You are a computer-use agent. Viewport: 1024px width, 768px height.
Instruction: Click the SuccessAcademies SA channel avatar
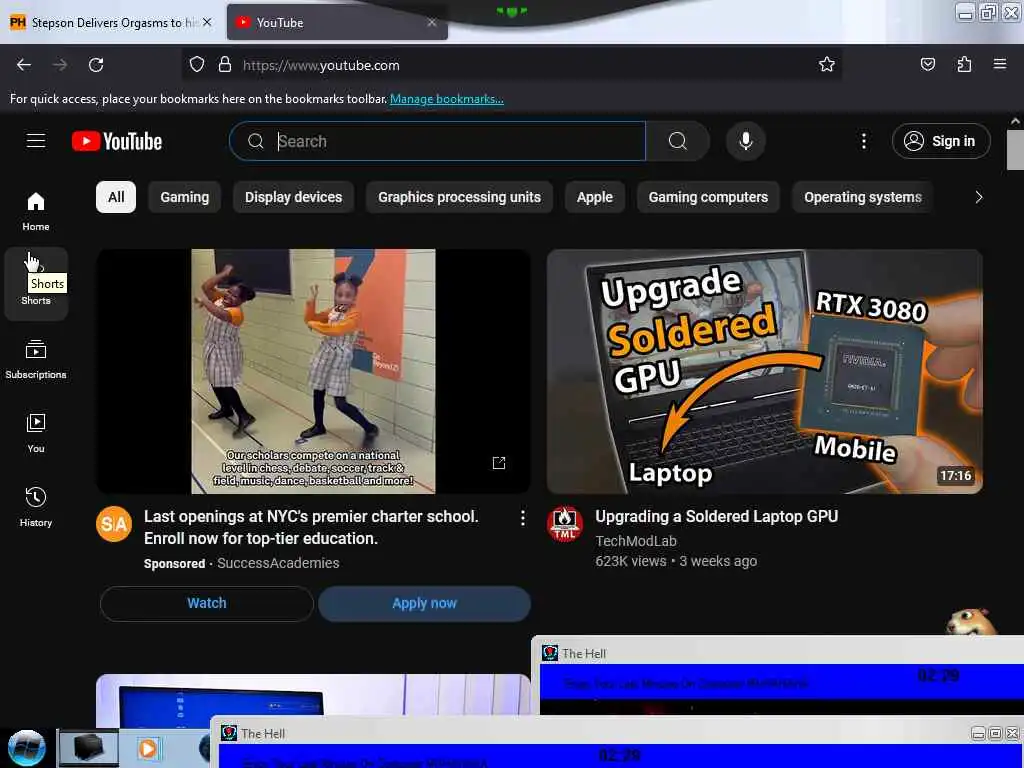[114, 524]
